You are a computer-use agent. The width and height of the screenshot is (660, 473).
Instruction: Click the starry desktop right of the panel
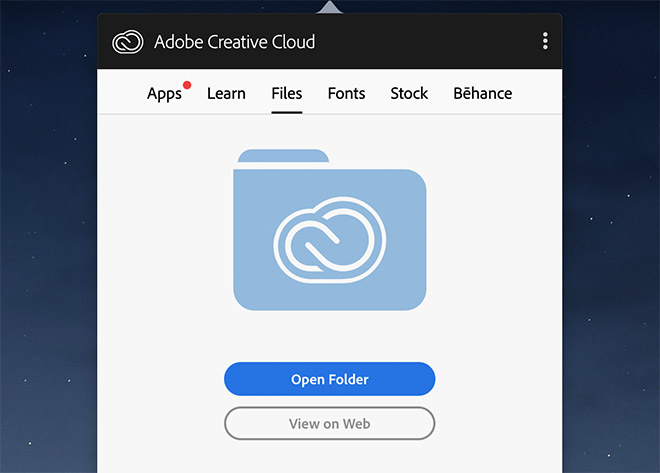tap(611, 236)
